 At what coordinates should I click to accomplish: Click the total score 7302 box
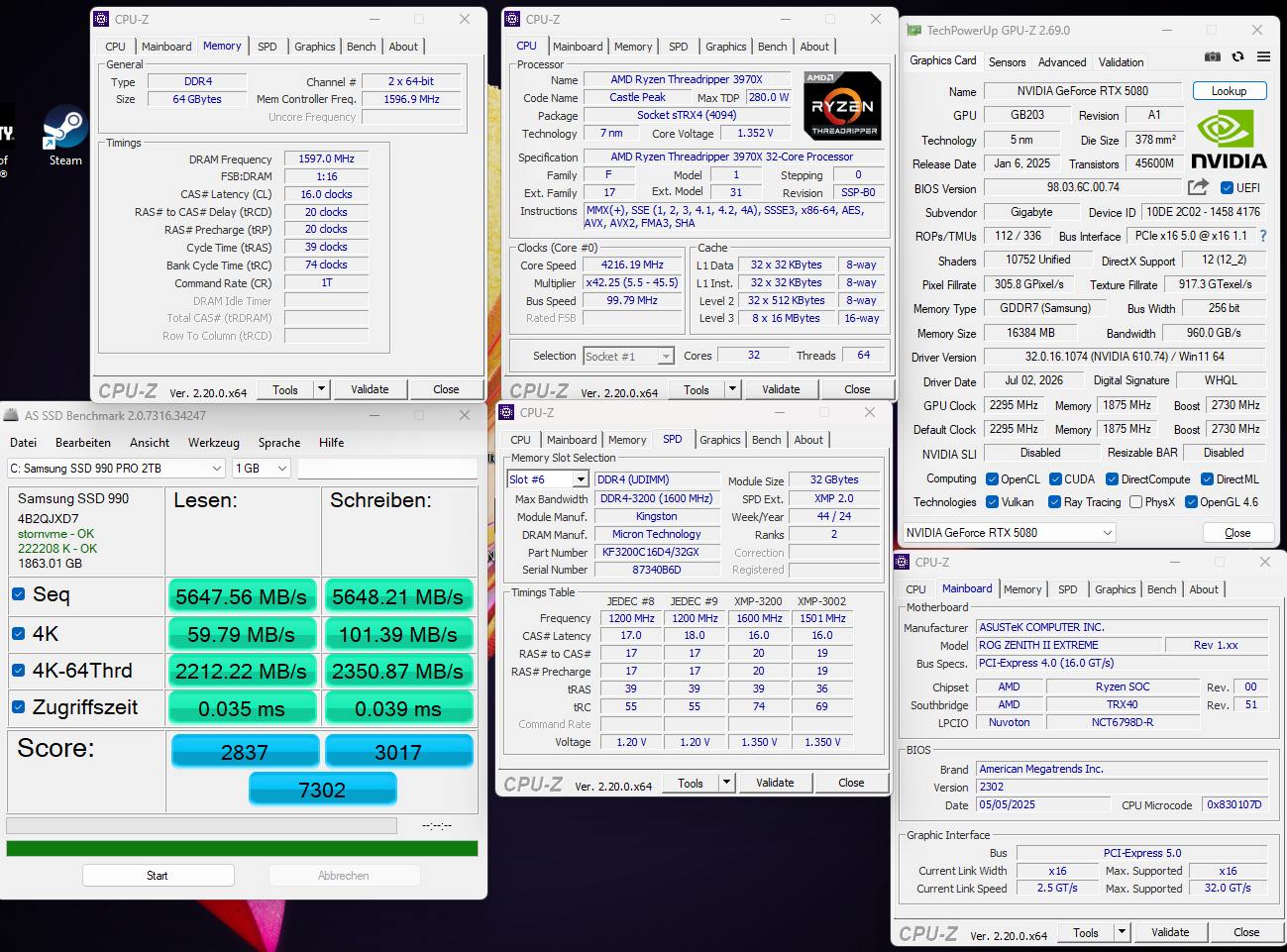click(x=323, y=790)
